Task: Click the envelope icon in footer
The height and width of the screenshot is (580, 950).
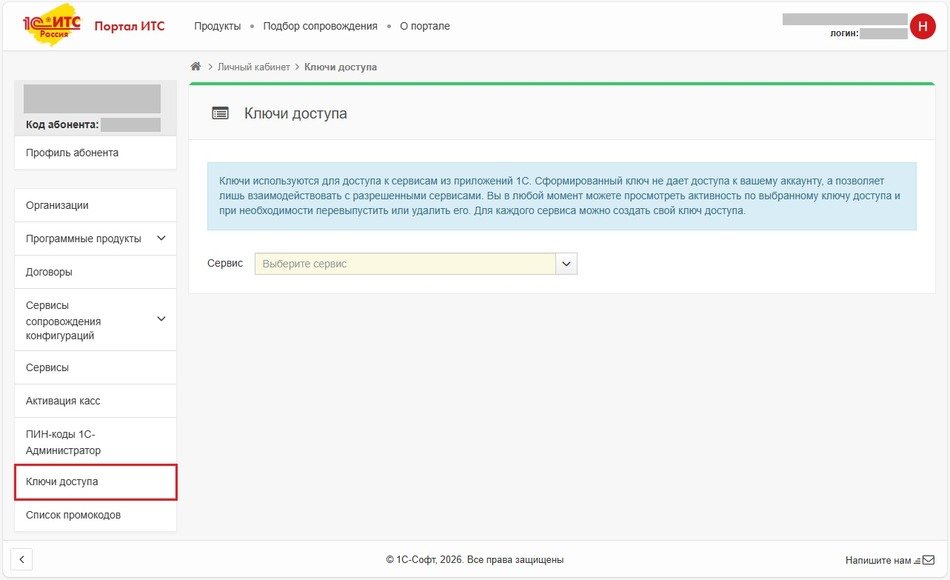Action: (928, 560)
